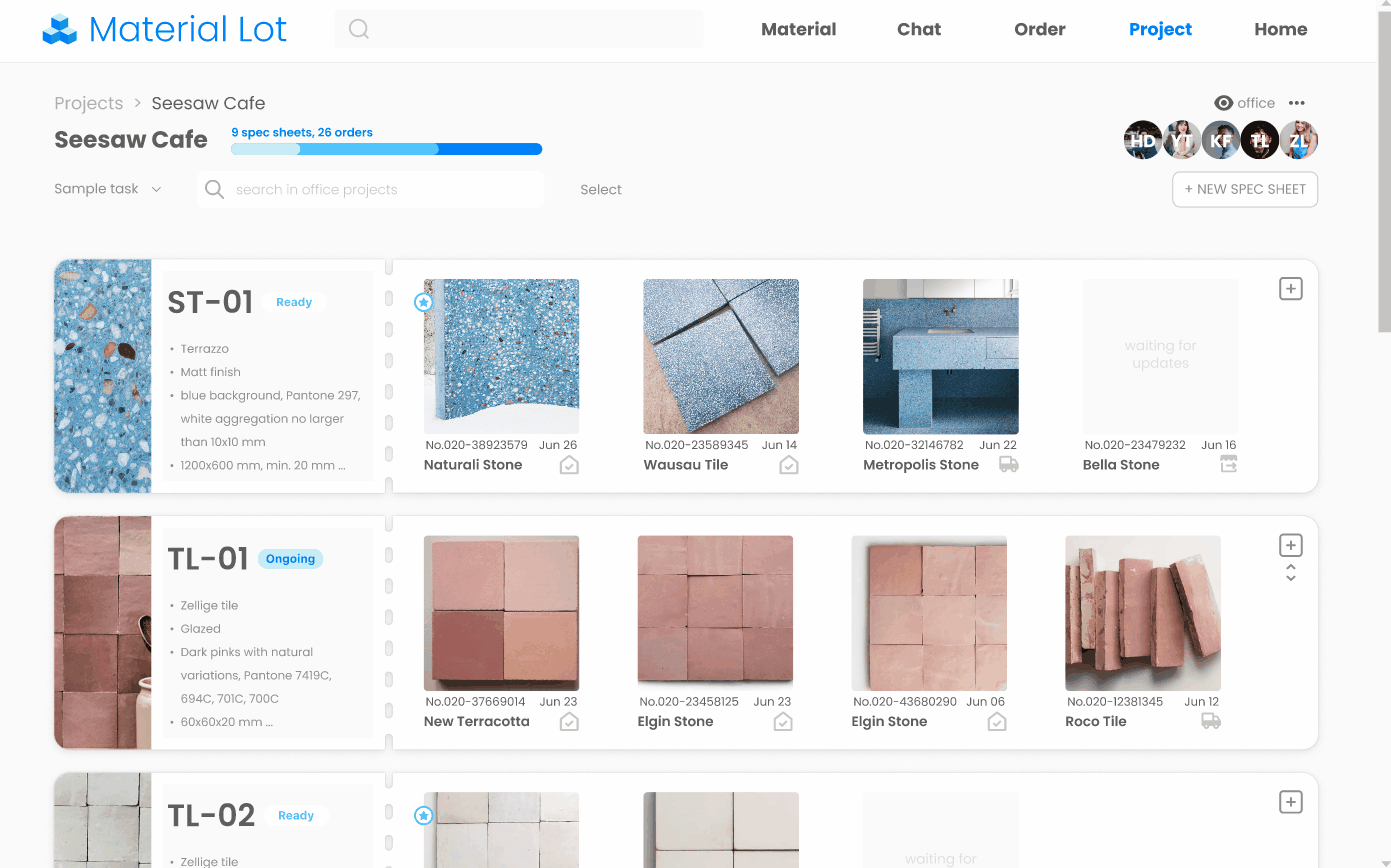Click the ST-01 Ready status badge
The height and width of the screenshot is (868, 1391).
[294, 302]
